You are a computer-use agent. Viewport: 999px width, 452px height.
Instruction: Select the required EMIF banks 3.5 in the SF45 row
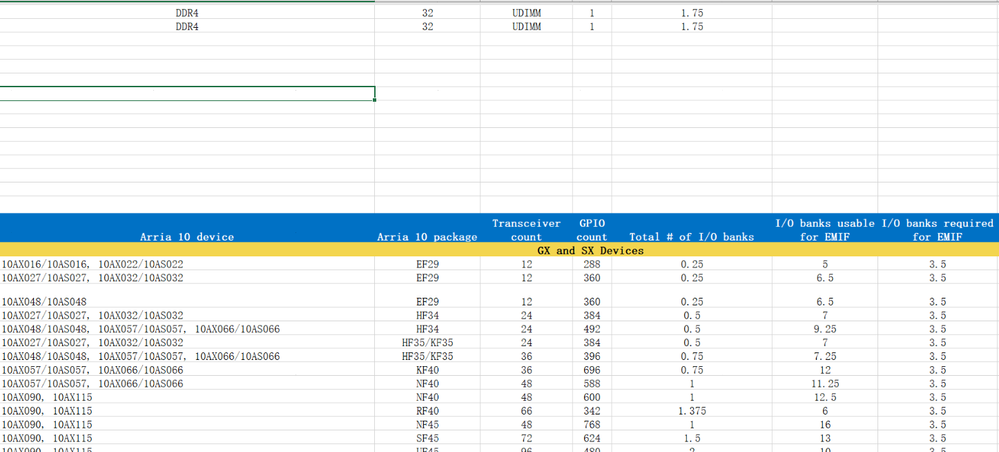(937, 439)
